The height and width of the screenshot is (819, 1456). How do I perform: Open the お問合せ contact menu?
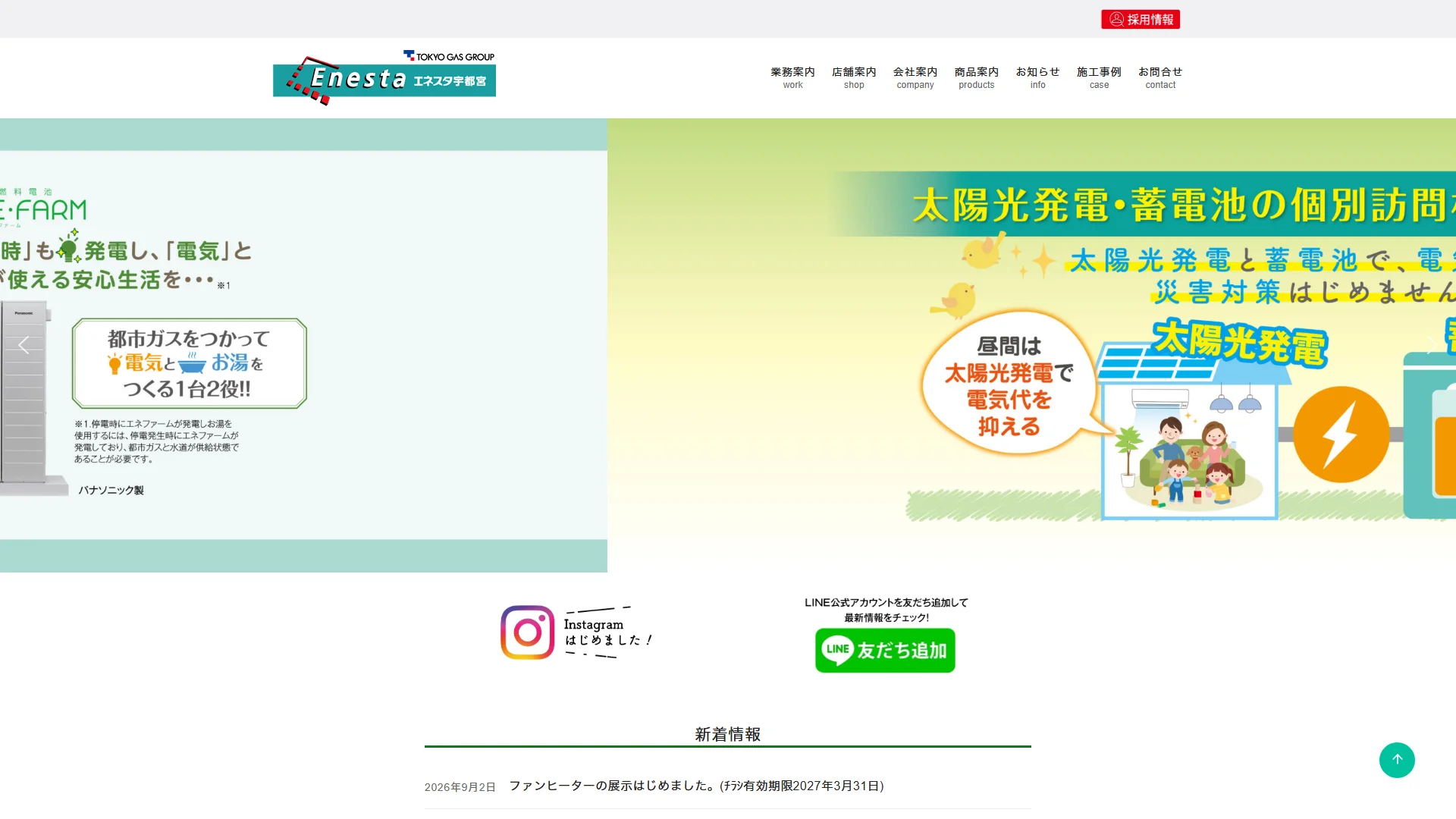coord(1160,77)
